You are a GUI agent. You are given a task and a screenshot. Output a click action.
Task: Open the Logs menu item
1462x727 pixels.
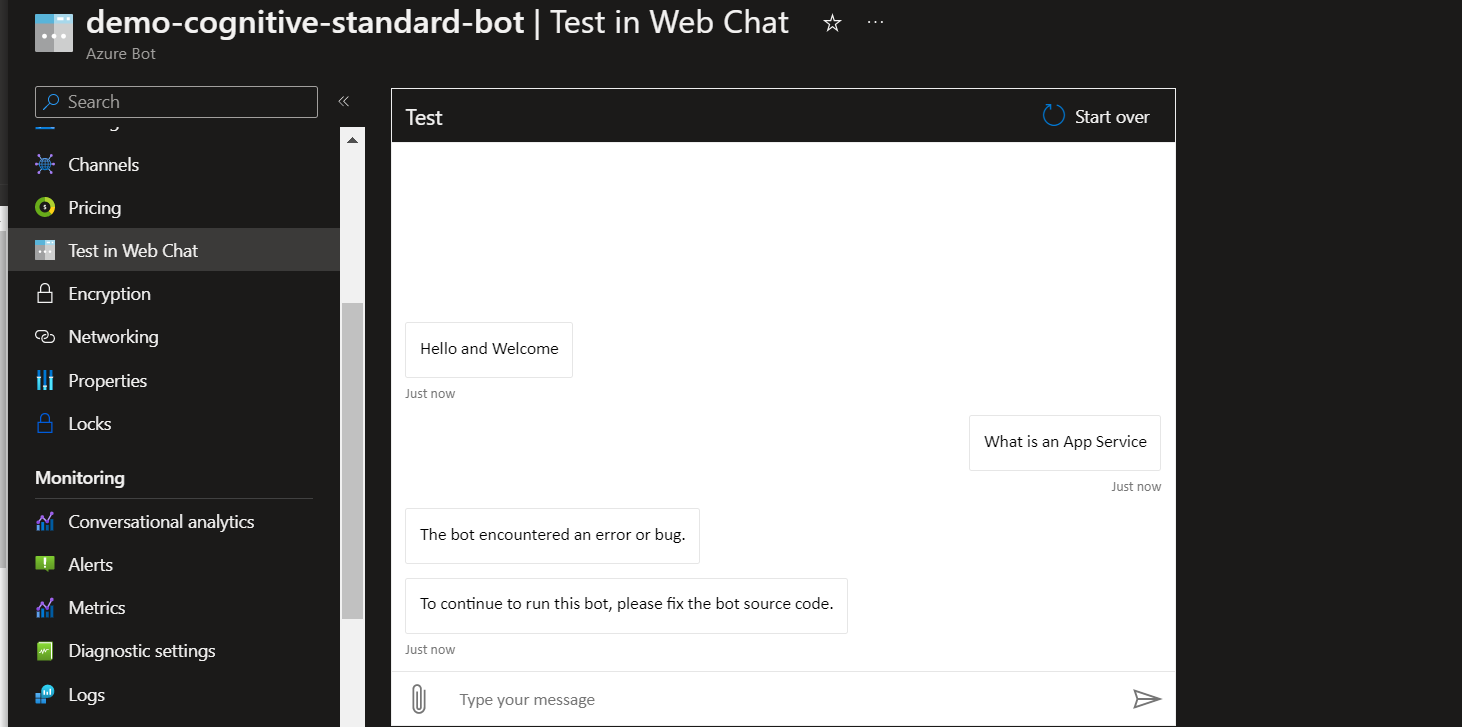[x=87, y=695]
